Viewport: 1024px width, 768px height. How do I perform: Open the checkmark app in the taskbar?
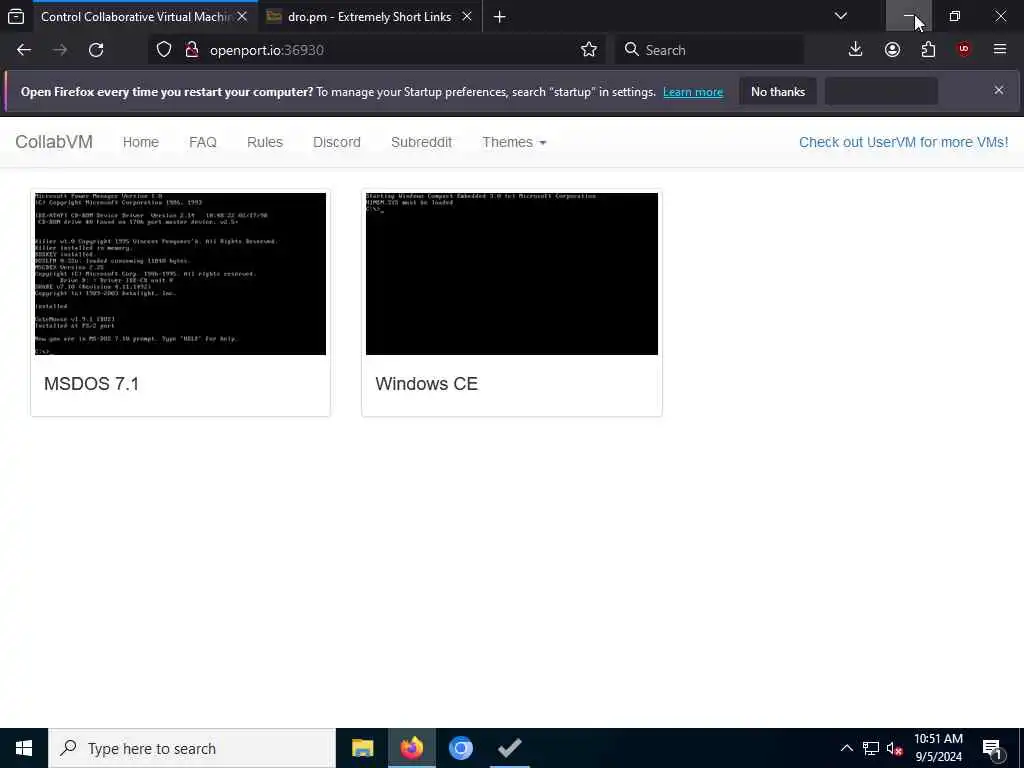(509, 748)
